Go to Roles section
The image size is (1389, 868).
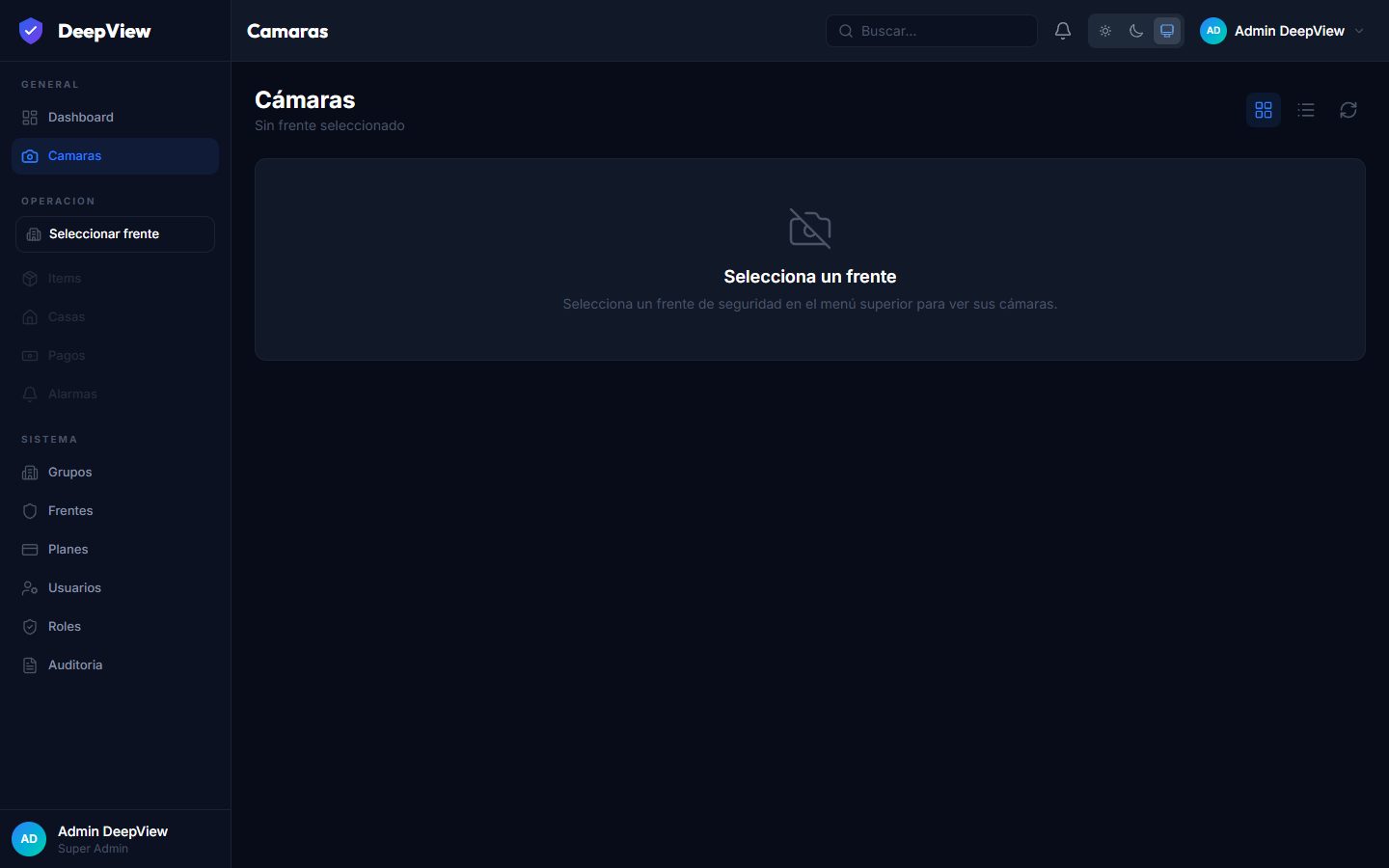(x=115, y=627)
